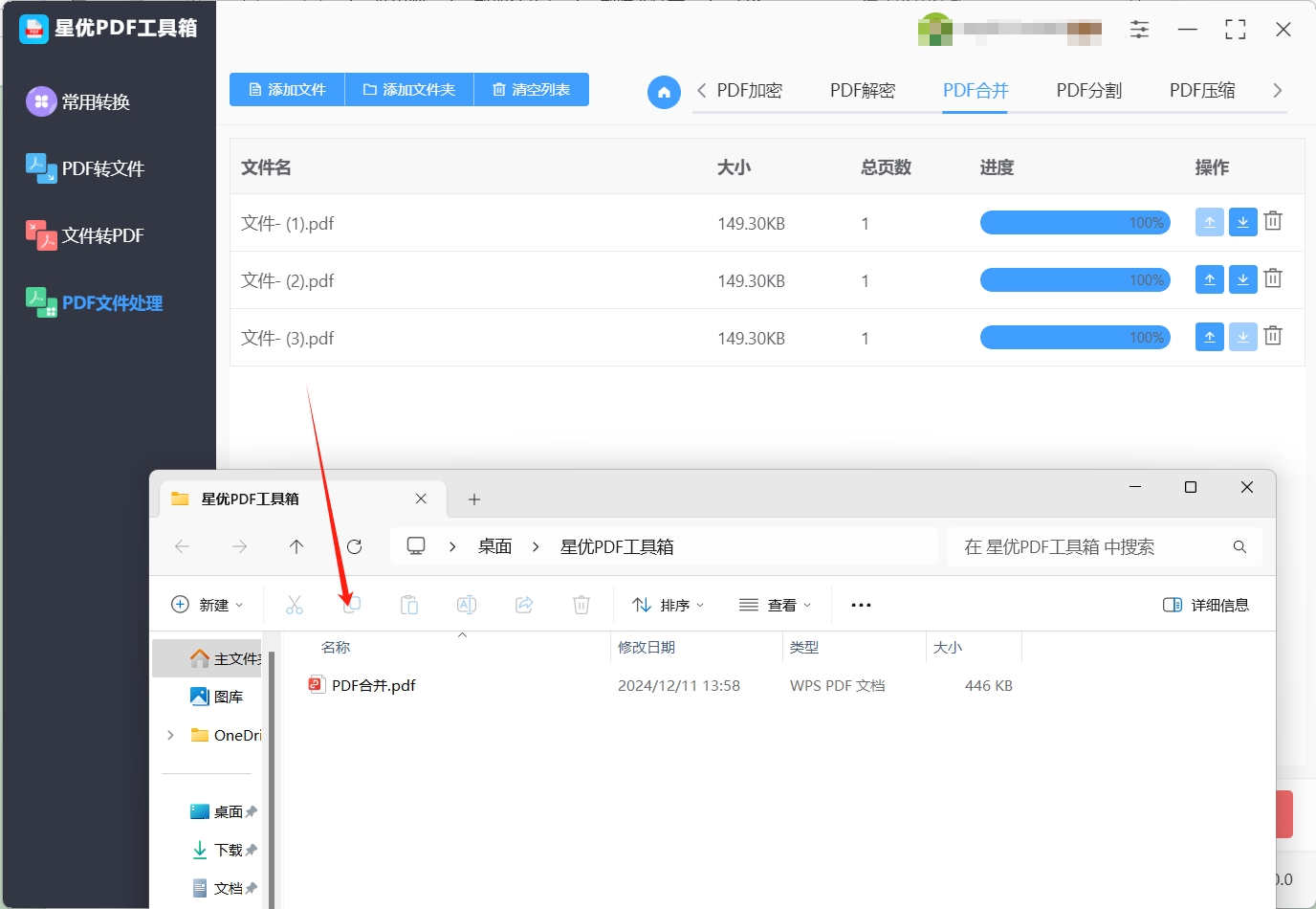The image size is (1316, 909).
Task: Open the 常用转换 sidebar section
Action: pos(78,101)
